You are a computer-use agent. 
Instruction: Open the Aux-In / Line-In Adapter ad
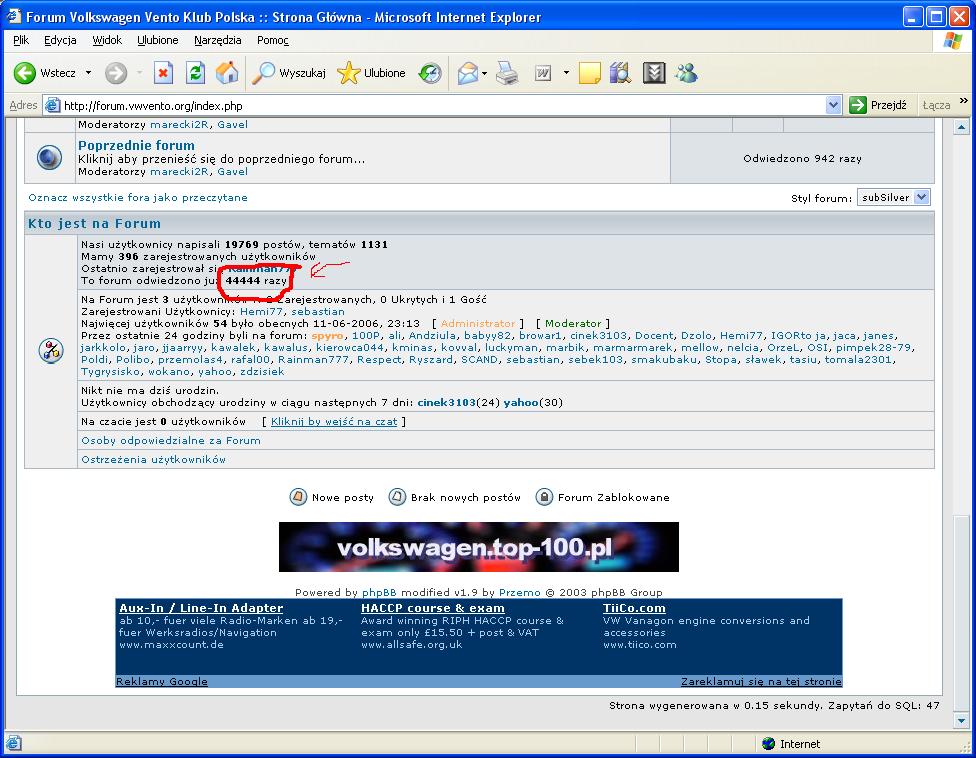pos(200,608)
